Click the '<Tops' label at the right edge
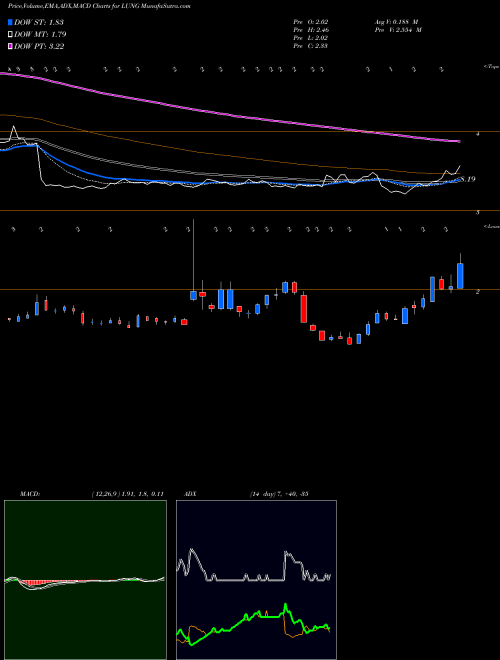 (491, 67)
